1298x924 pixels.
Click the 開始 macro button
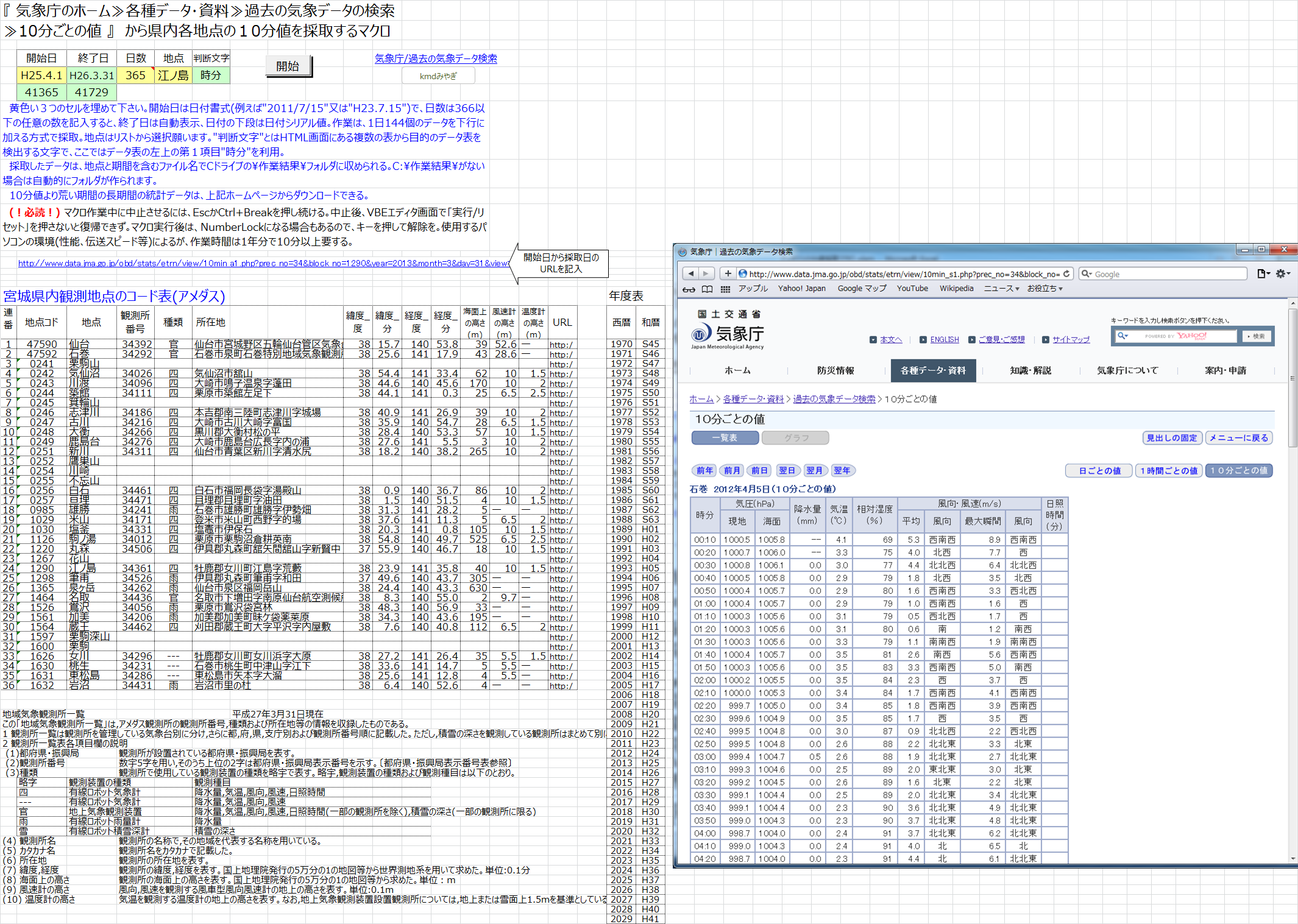pos(288,66)
